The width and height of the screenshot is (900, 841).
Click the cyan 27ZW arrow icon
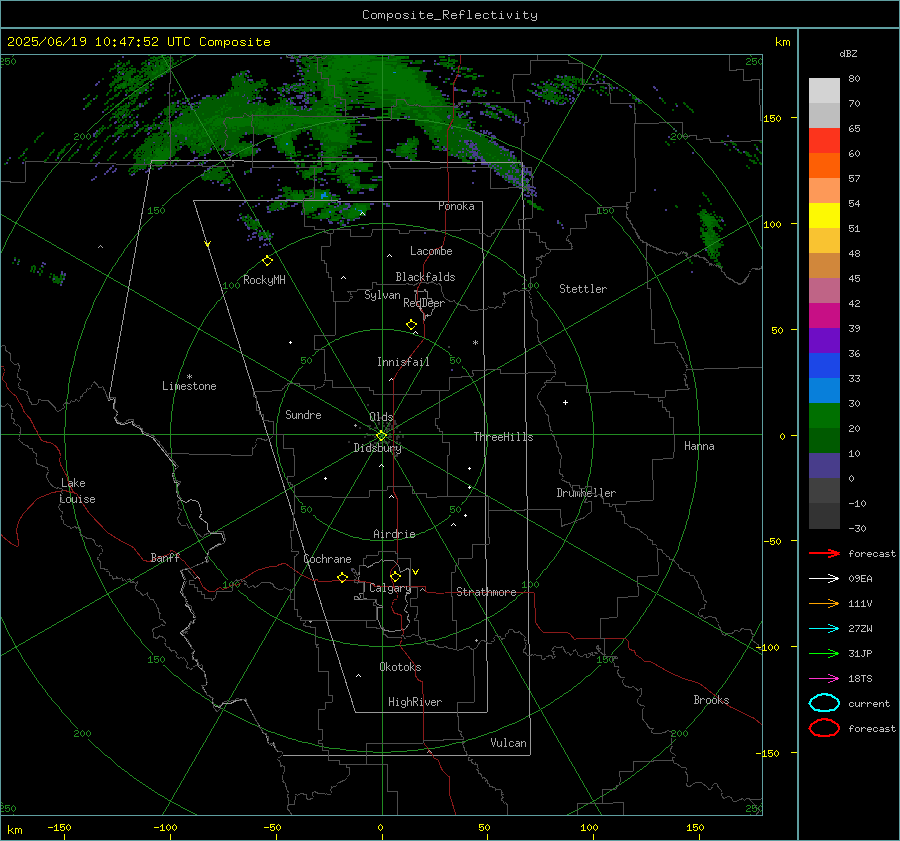tap(824, 629)
